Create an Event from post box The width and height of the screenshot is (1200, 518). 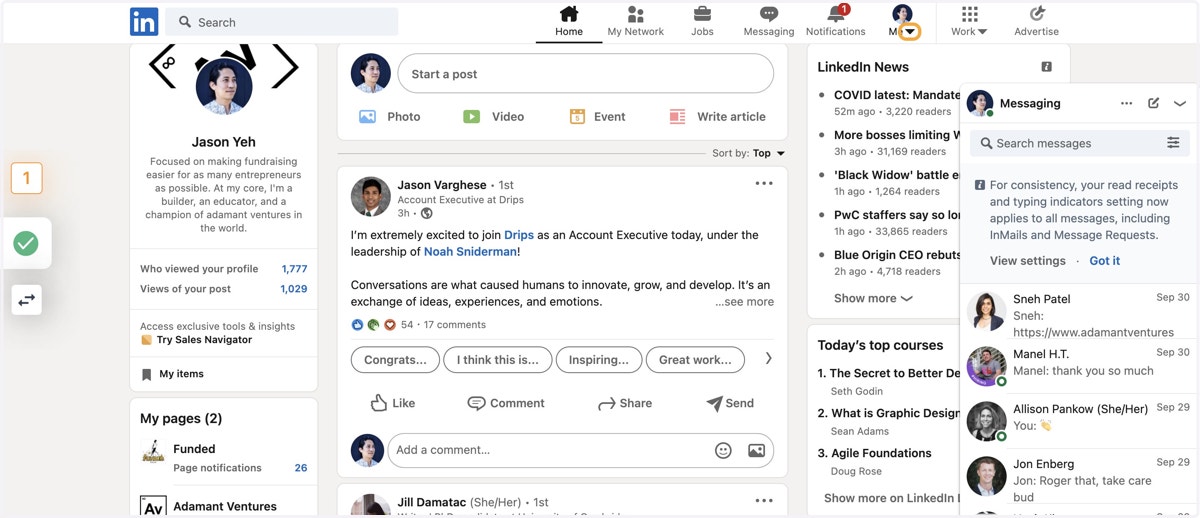tap(597, 117)
